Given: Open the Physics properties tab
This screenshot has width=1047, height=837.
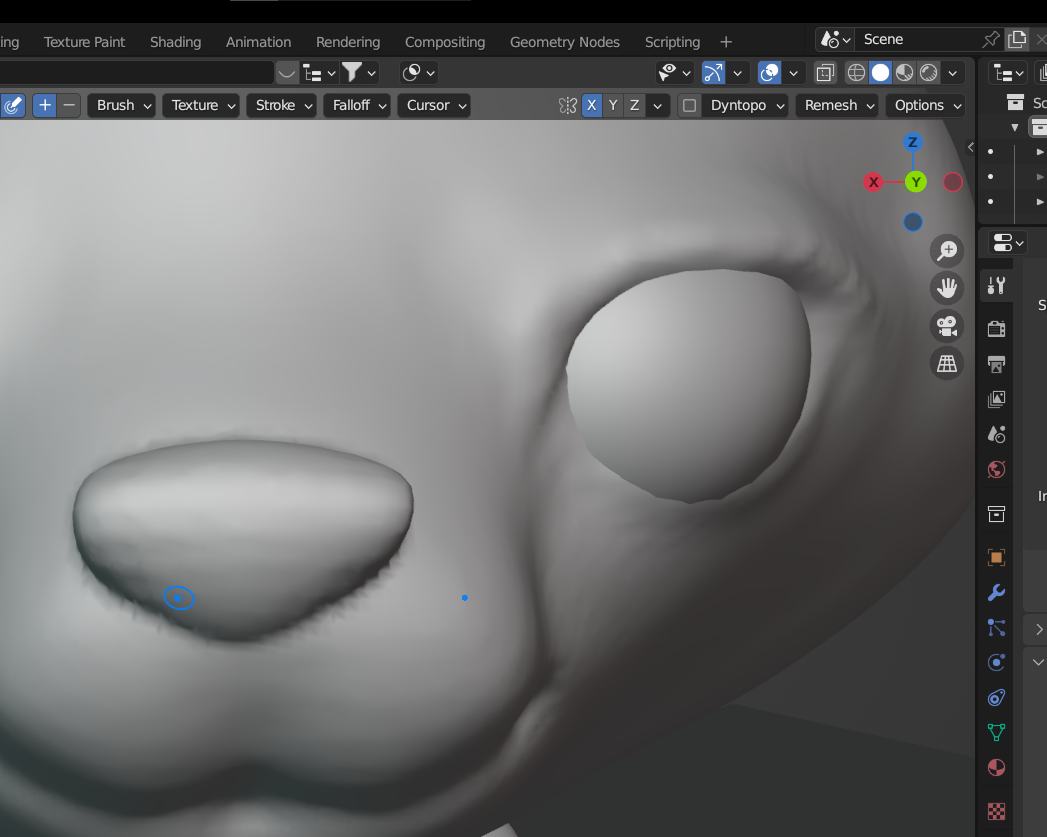Looking at the screenshot, I should click(x=996, y=662).
